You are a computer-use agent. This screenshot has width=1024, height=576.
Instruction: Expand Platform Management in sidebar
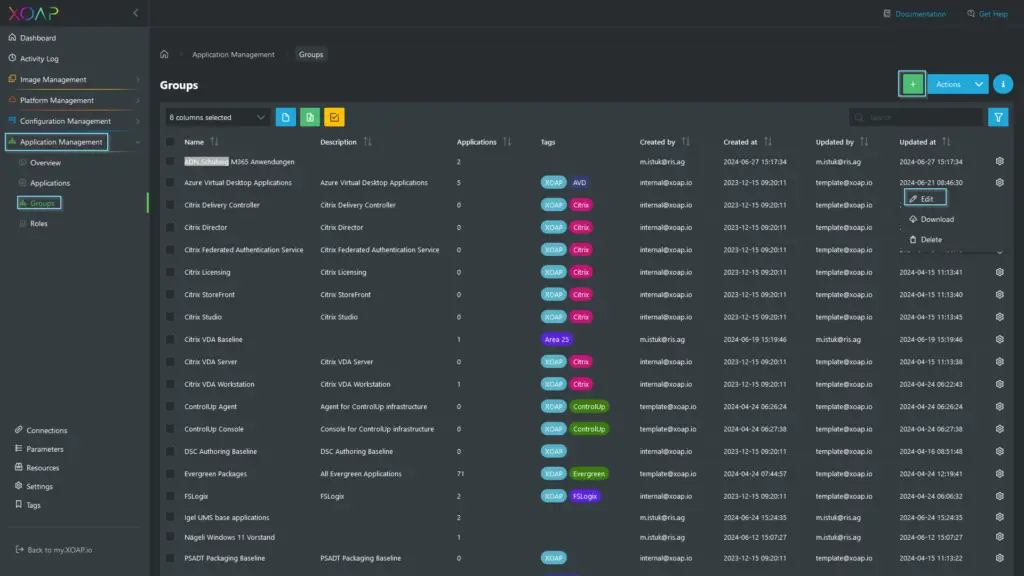click(x=138, y=101)
